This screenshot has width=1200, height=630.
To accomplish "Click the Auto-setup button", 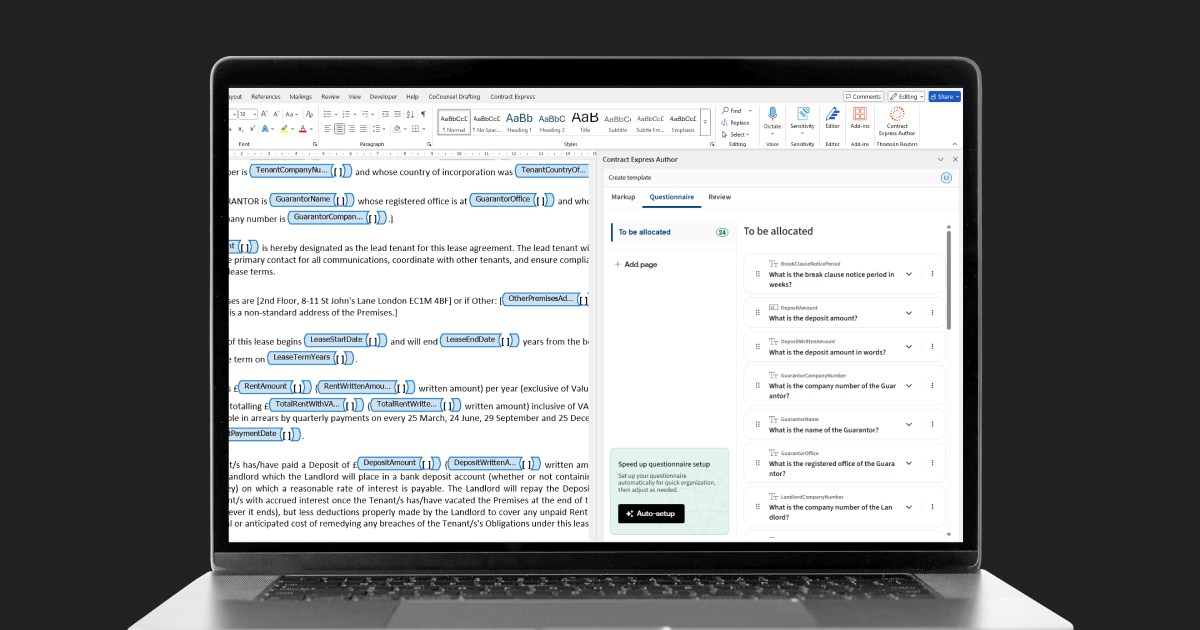I will [x=651, y=513].
